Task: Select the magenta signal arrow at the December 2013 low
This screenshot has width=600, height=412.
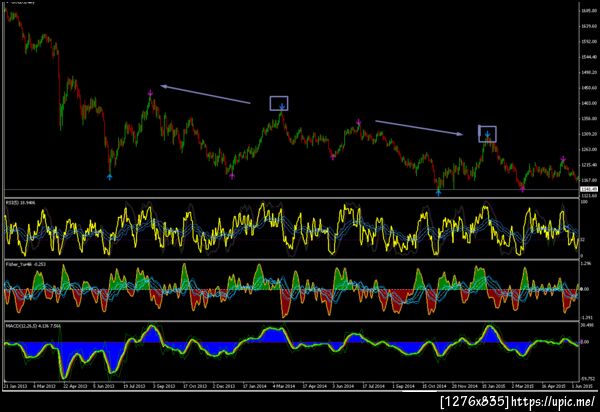Action: tap(232, 176)
